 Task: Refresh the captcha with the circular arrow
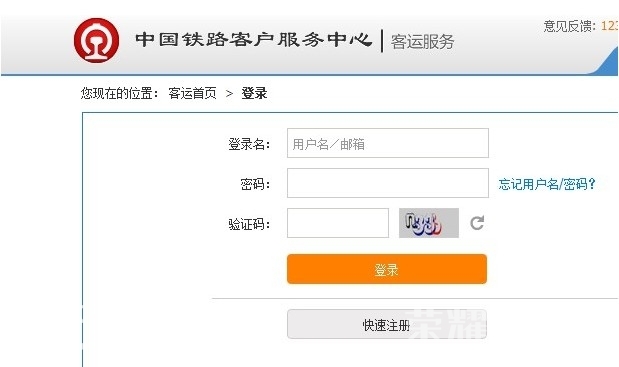click(x=477, y=223)
